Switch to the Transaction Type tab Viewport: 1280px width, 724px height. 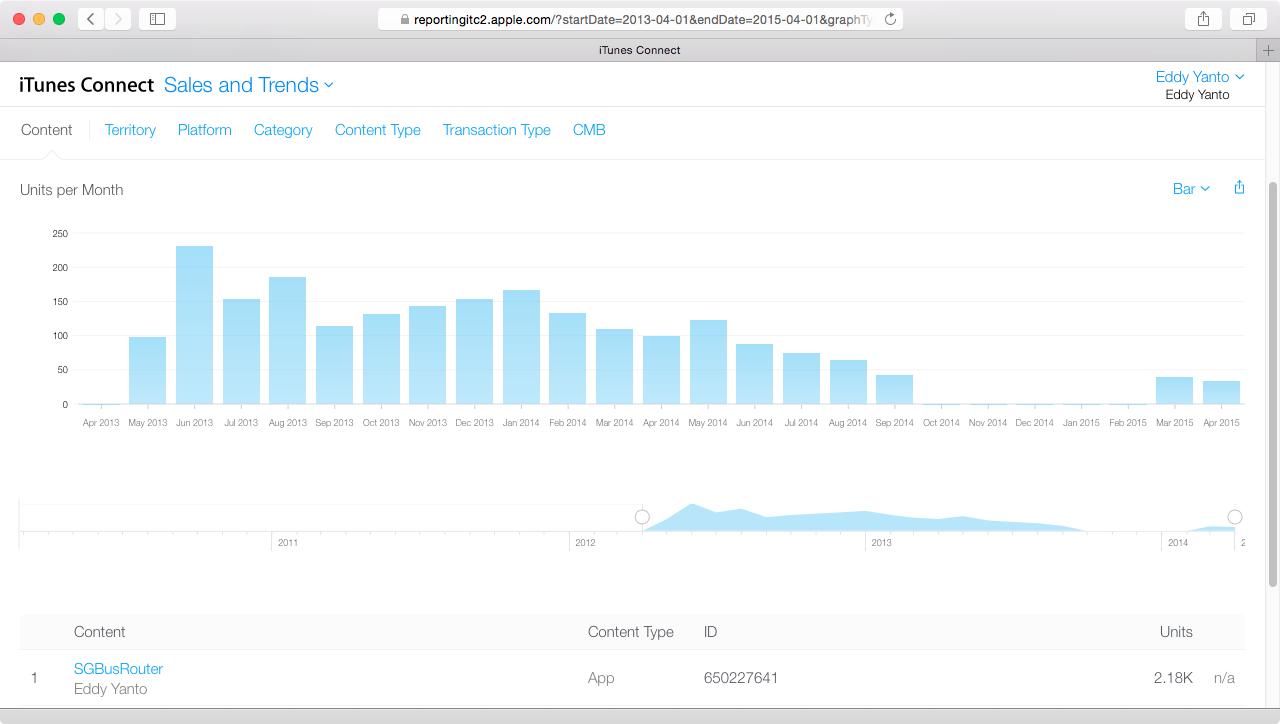click(x=497, y=130)
